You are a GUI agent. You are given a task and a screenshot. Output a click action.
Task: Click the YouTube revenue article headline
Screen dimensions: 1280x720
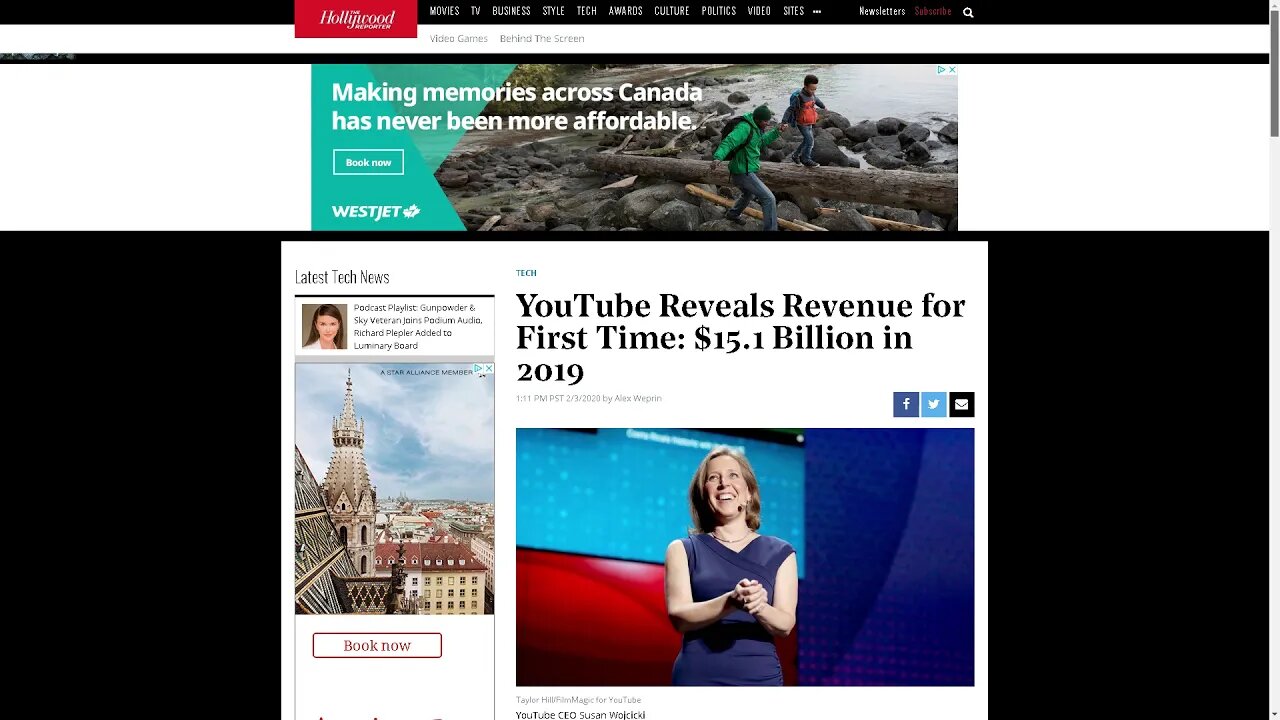tap(741, 338)
